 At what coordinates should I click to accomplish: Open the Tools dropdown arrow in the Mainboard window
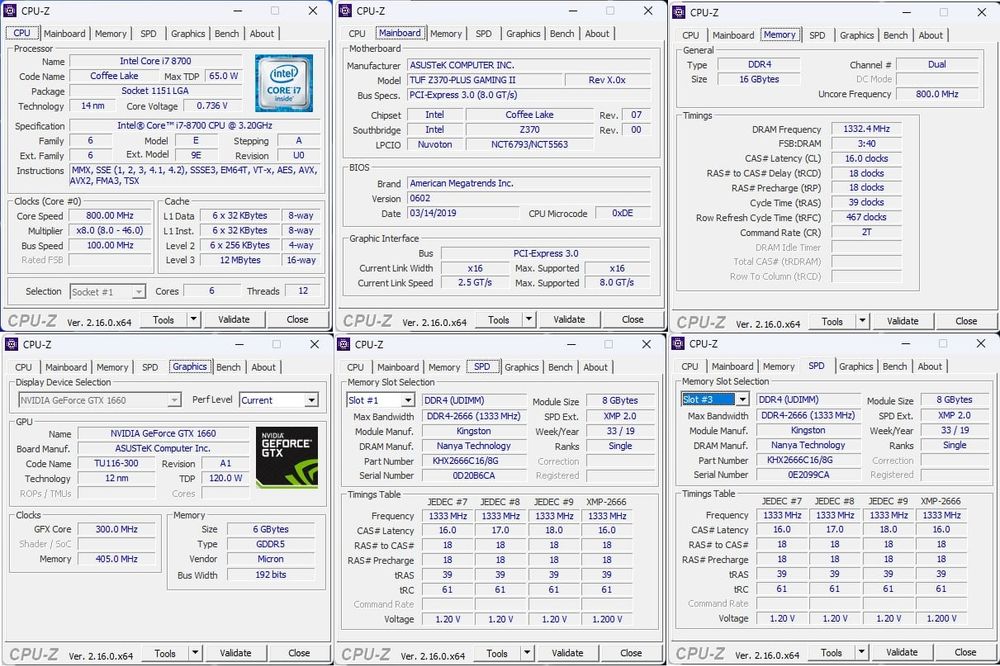(529, 319)
